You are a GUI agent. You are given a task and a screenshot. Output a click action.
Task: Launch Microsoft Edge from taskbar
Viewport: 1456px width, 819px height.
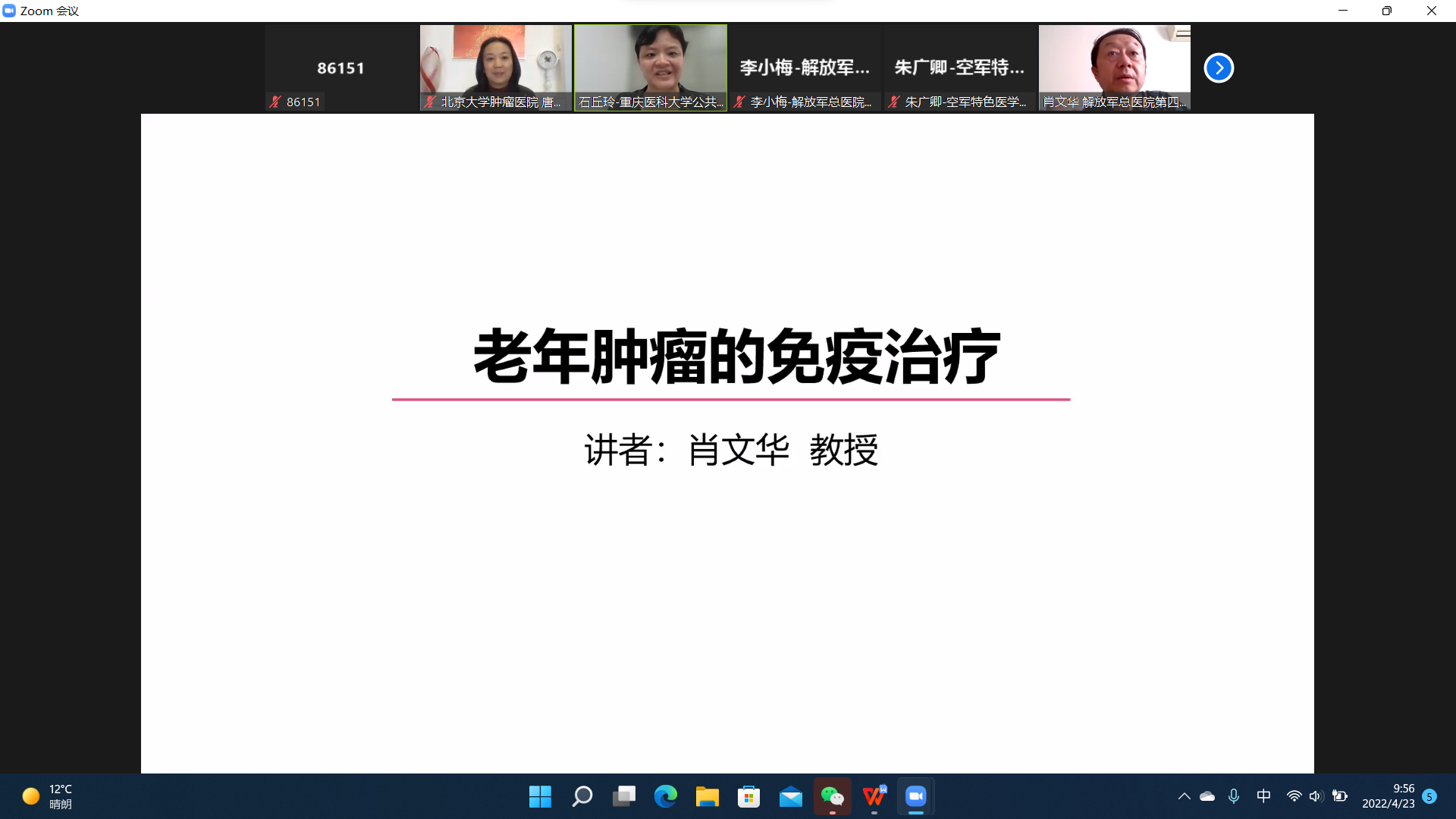(x=666, y=796)
